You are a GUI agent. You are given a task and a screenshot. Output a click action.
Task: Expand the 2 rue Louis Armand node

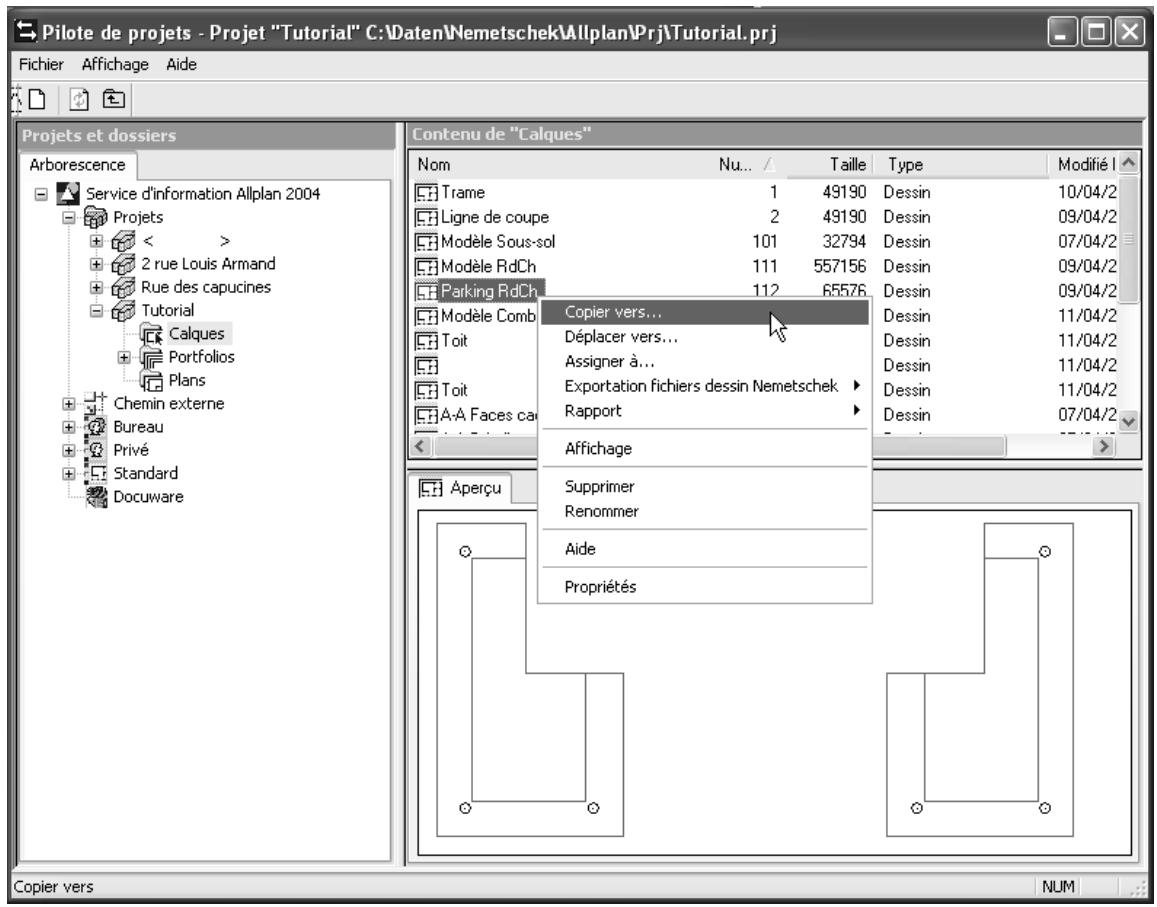(96, 264)
